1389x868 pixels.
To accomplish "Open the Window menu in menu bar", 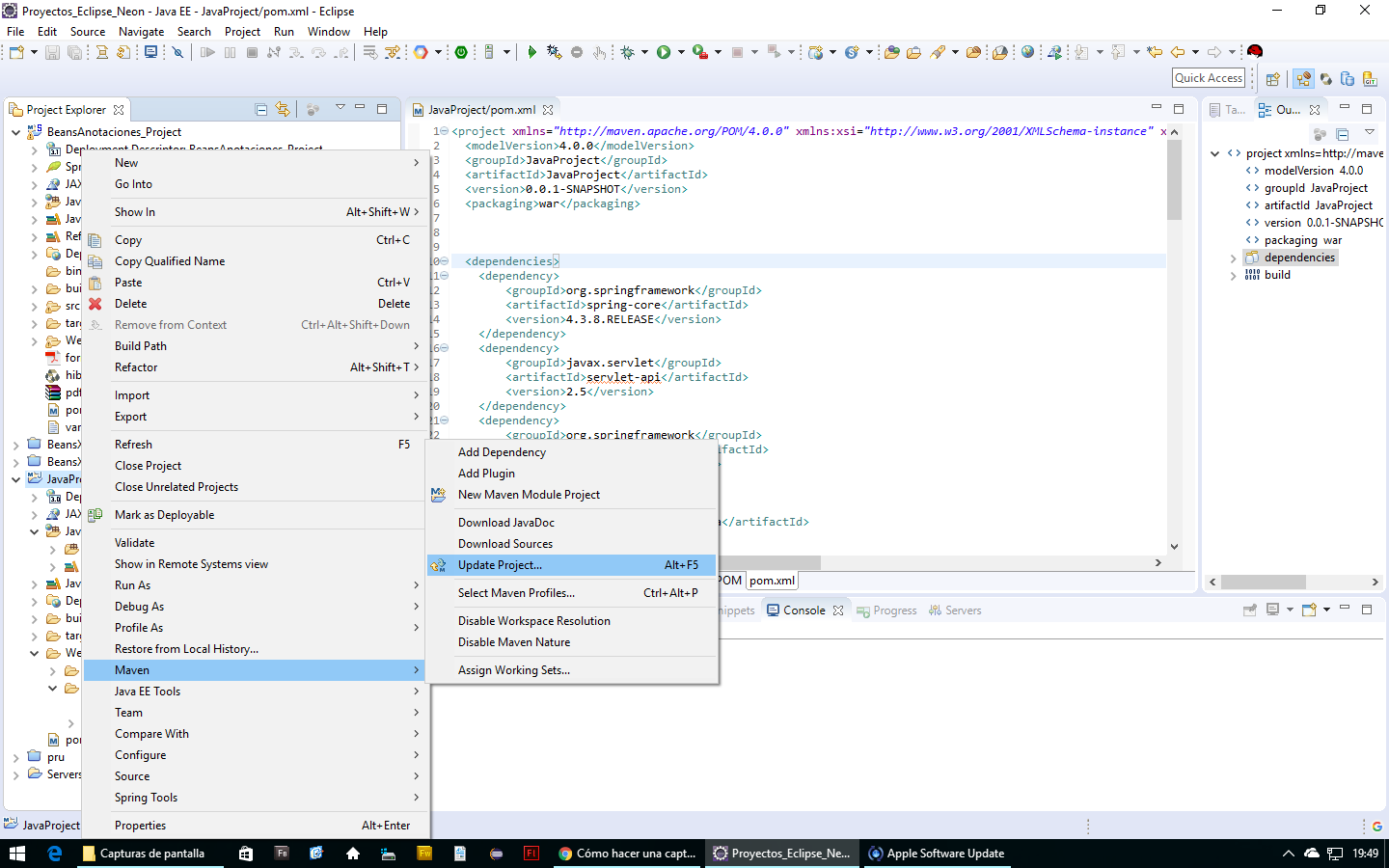I will point(329,32).
